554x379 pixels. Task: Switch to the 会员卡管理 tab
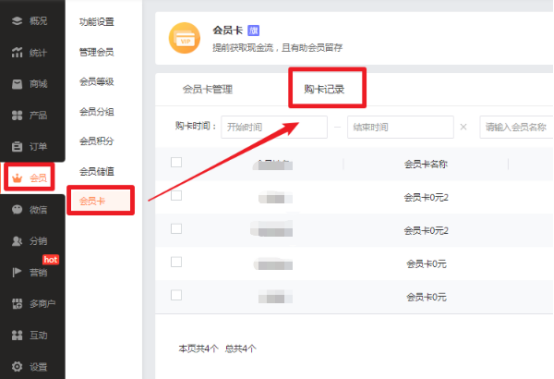[x=207, y=89]
